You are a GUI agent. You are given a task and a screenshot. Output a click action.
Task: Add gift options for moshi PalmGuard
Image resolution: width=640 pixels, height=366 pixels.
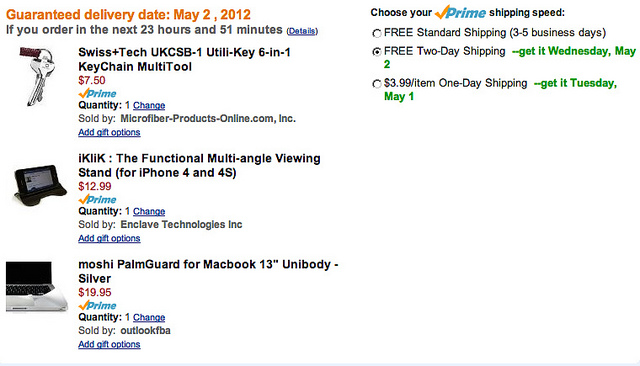coord(109,344)
